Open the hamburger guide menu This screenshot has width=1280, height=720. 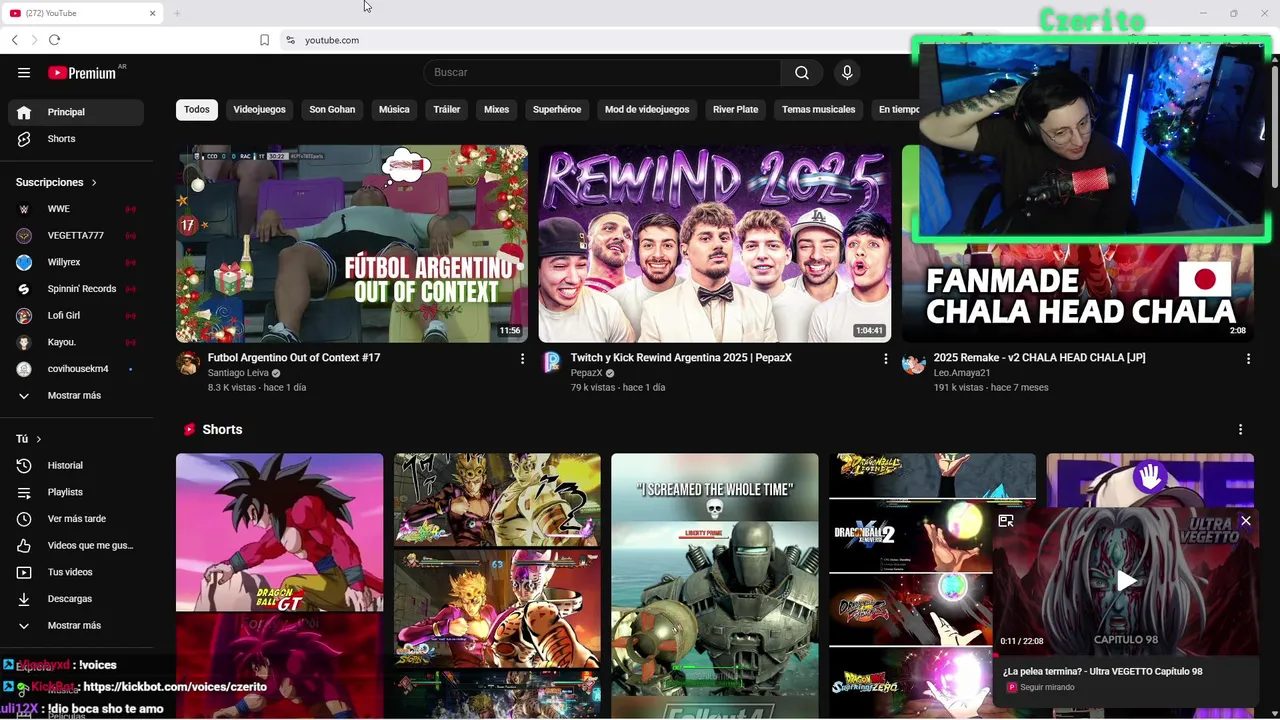pos(24,72)
